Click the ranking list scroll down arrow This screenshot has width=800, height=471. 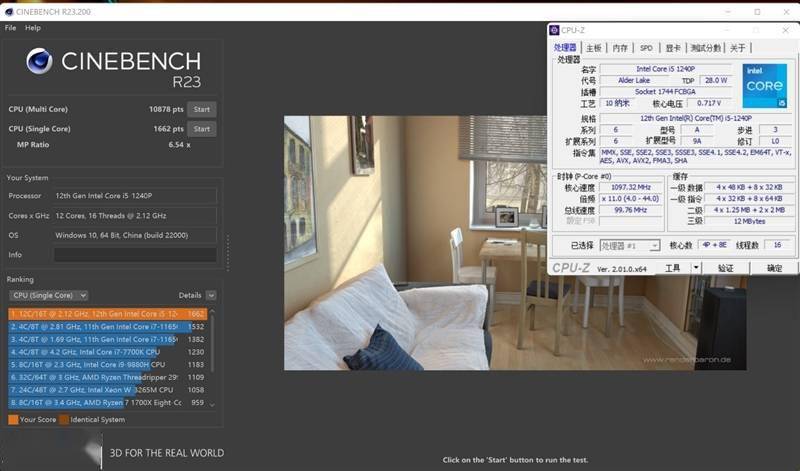[x=212, y=405]
